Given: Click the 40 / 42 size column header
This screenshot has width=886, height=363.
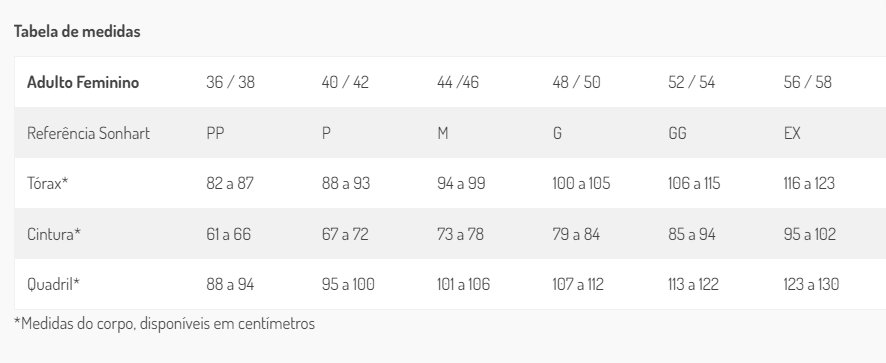Looking at the screenshot, I should coord(345,82).
